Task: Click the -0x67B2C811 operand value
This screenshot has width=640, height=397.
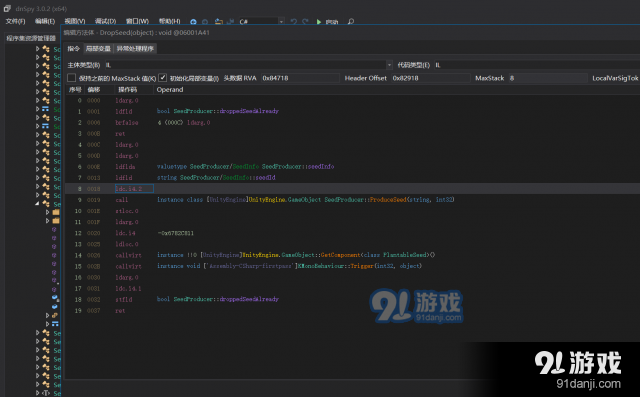Action: click(176, 233)
